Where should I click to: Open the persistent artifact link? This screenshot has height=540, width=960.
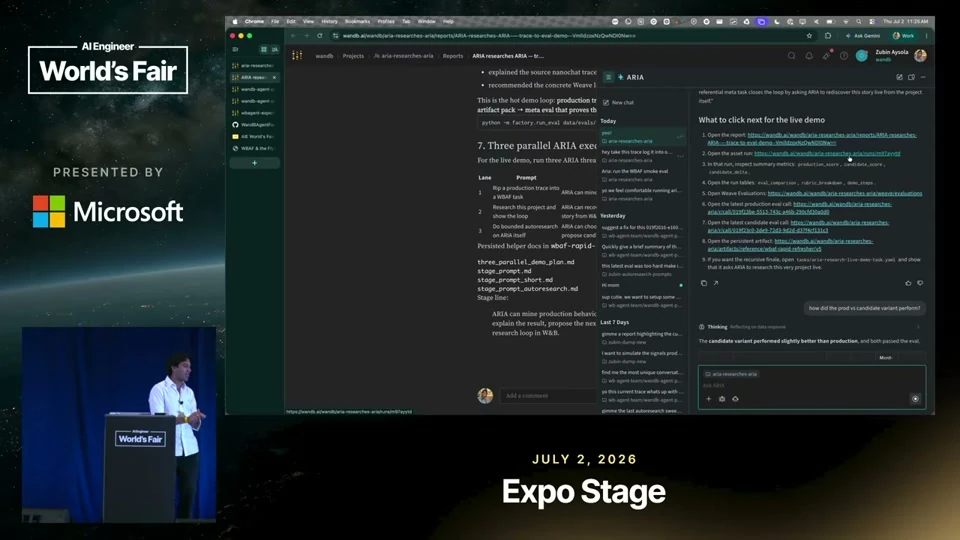790,245
